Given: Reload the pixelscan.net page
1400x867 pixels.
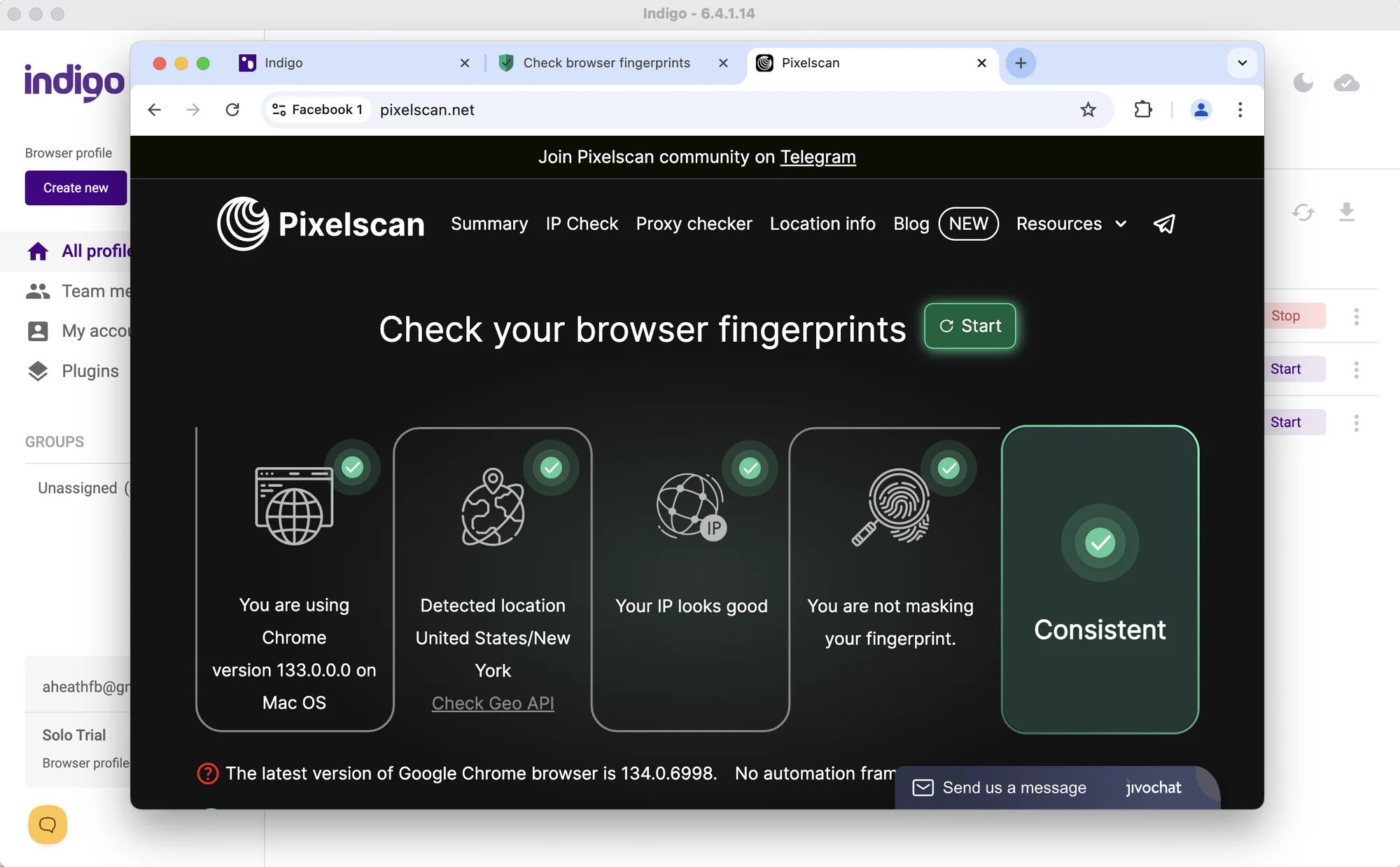Looking at the screenshot, I should 232,109.
